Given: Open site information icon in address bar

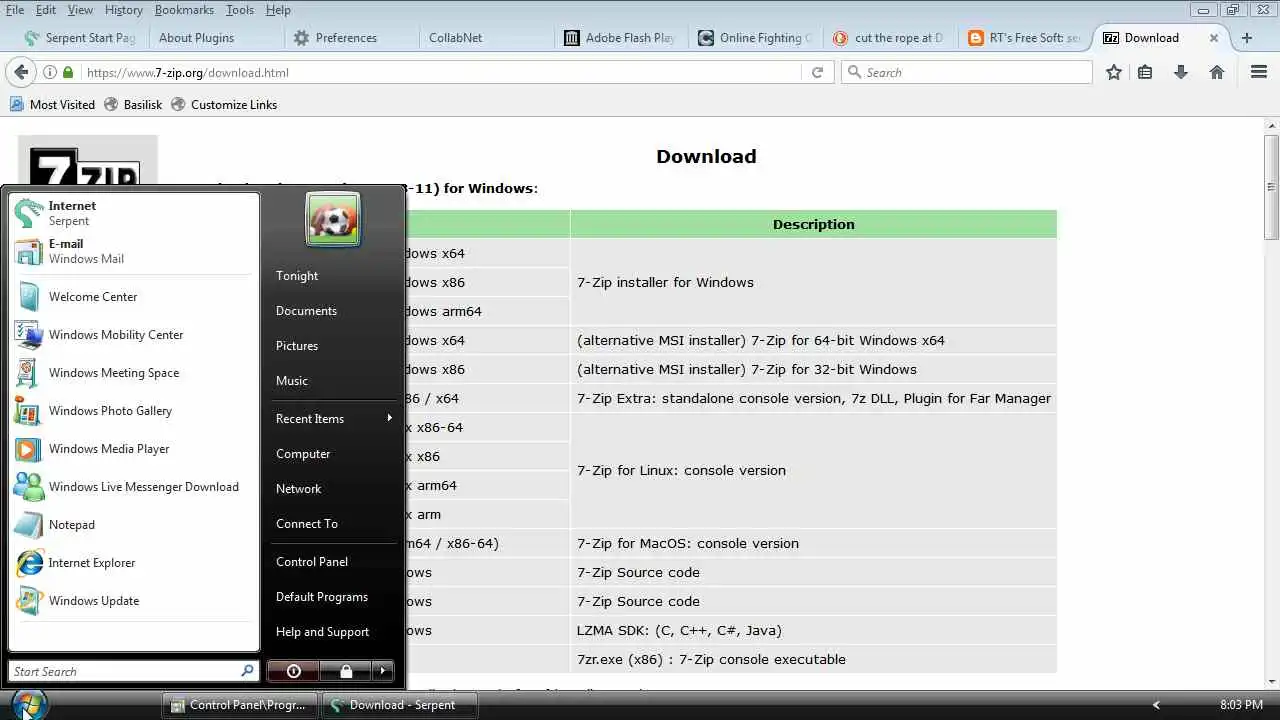Looking at the screenshot, I should tap(50, 72).
